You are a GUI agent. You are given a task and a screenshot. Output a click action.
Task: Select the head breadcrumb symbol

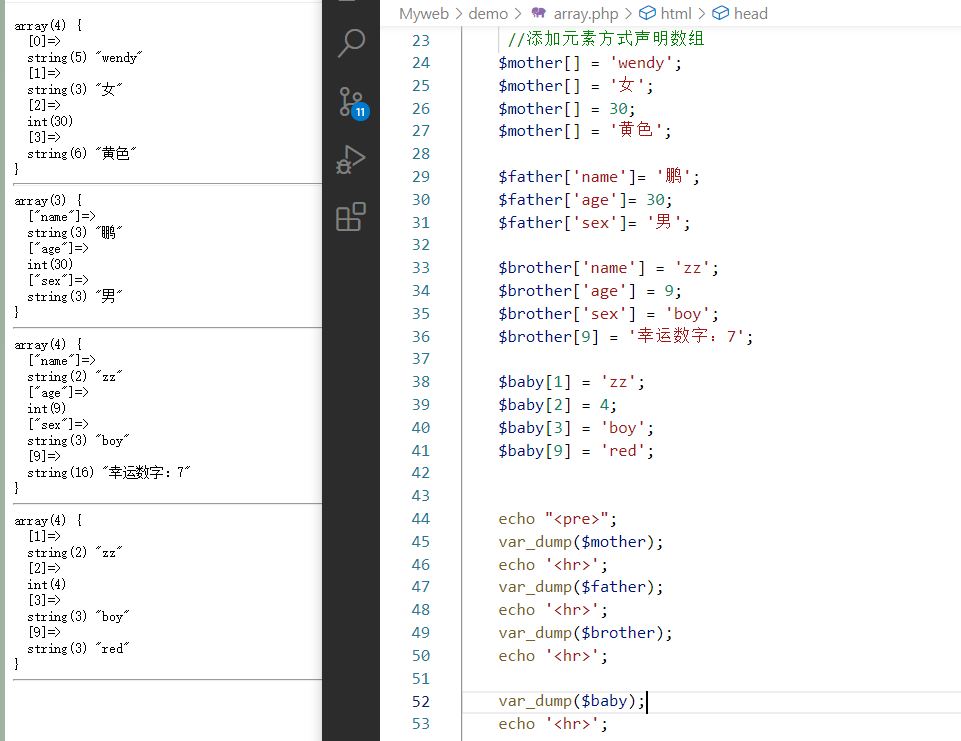(x=751, y=13)
